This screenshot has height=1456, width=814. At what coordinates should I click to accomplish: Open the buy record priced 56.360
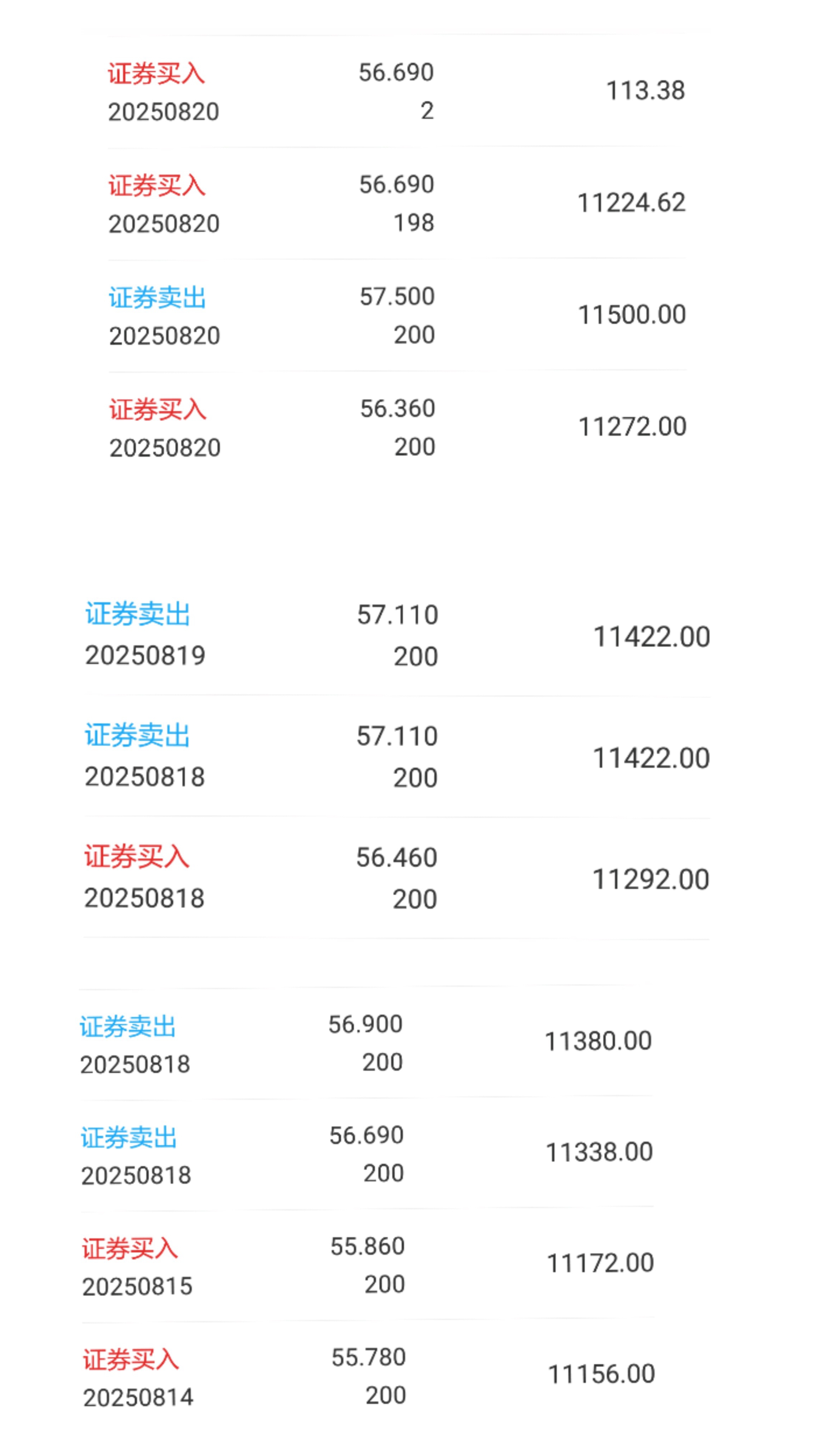click(397, 428)
